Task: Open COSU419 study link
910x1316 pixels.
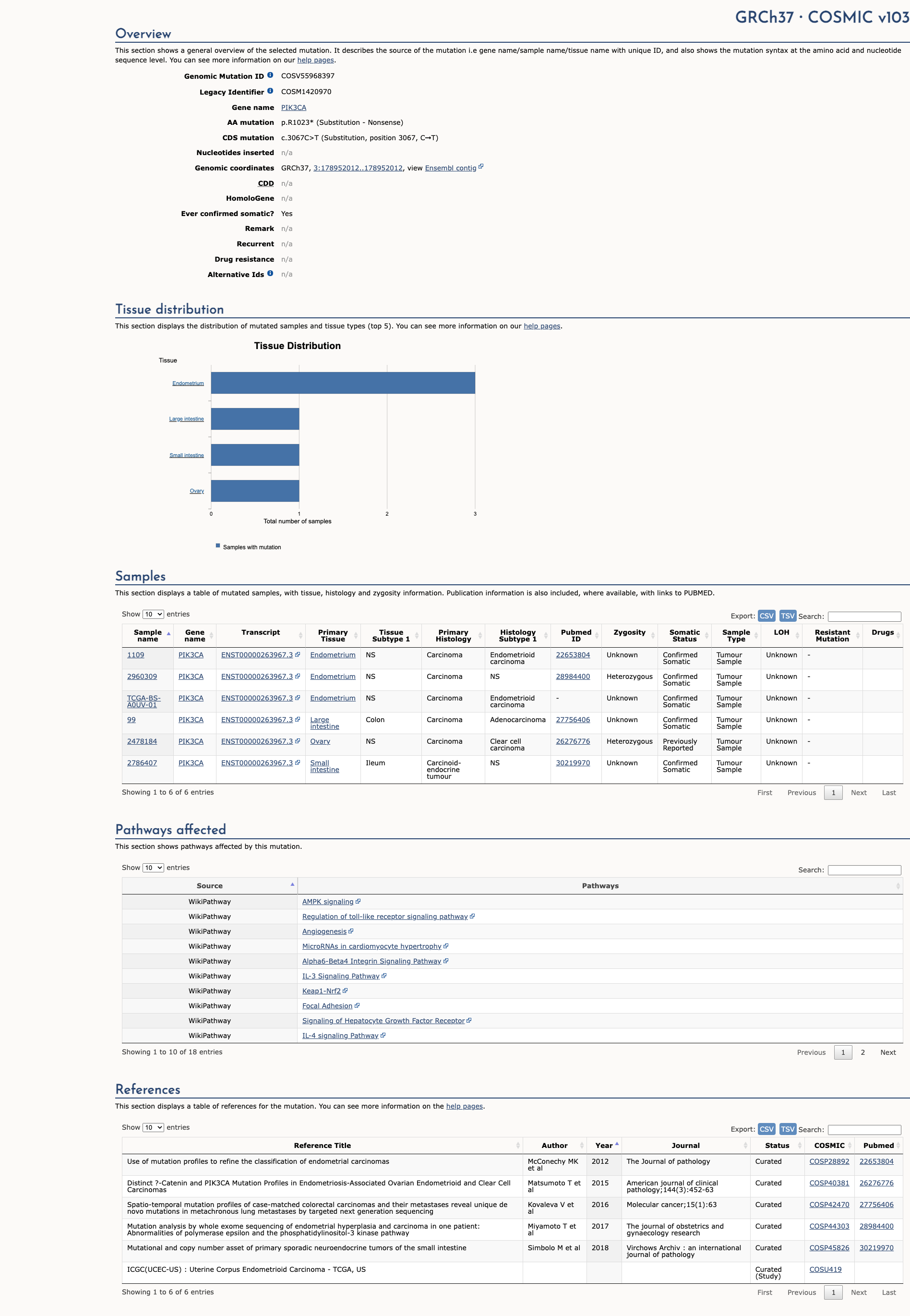Action: (825, 1269)
